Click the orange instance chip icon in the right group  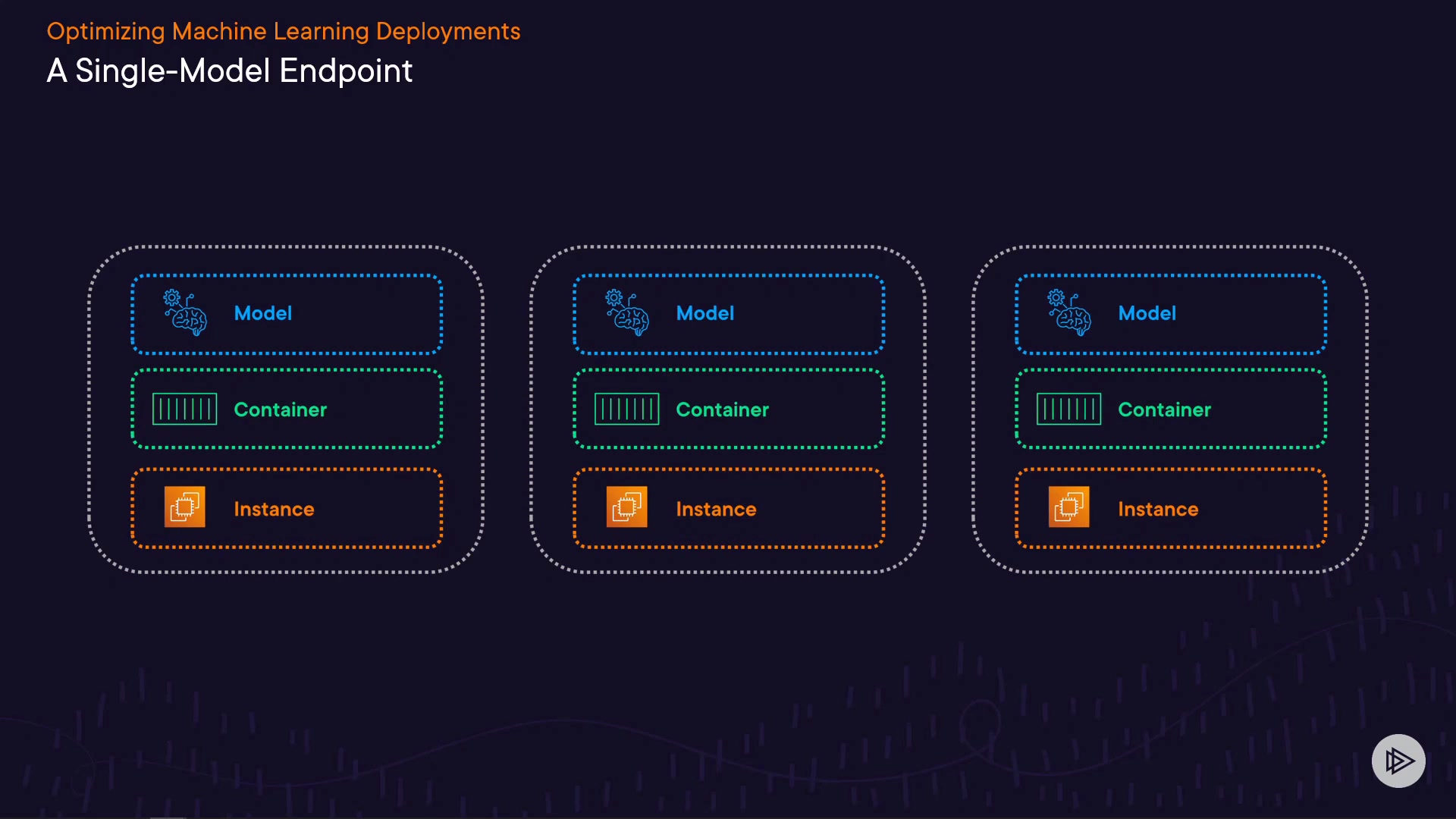click(x=1069, y=507)
